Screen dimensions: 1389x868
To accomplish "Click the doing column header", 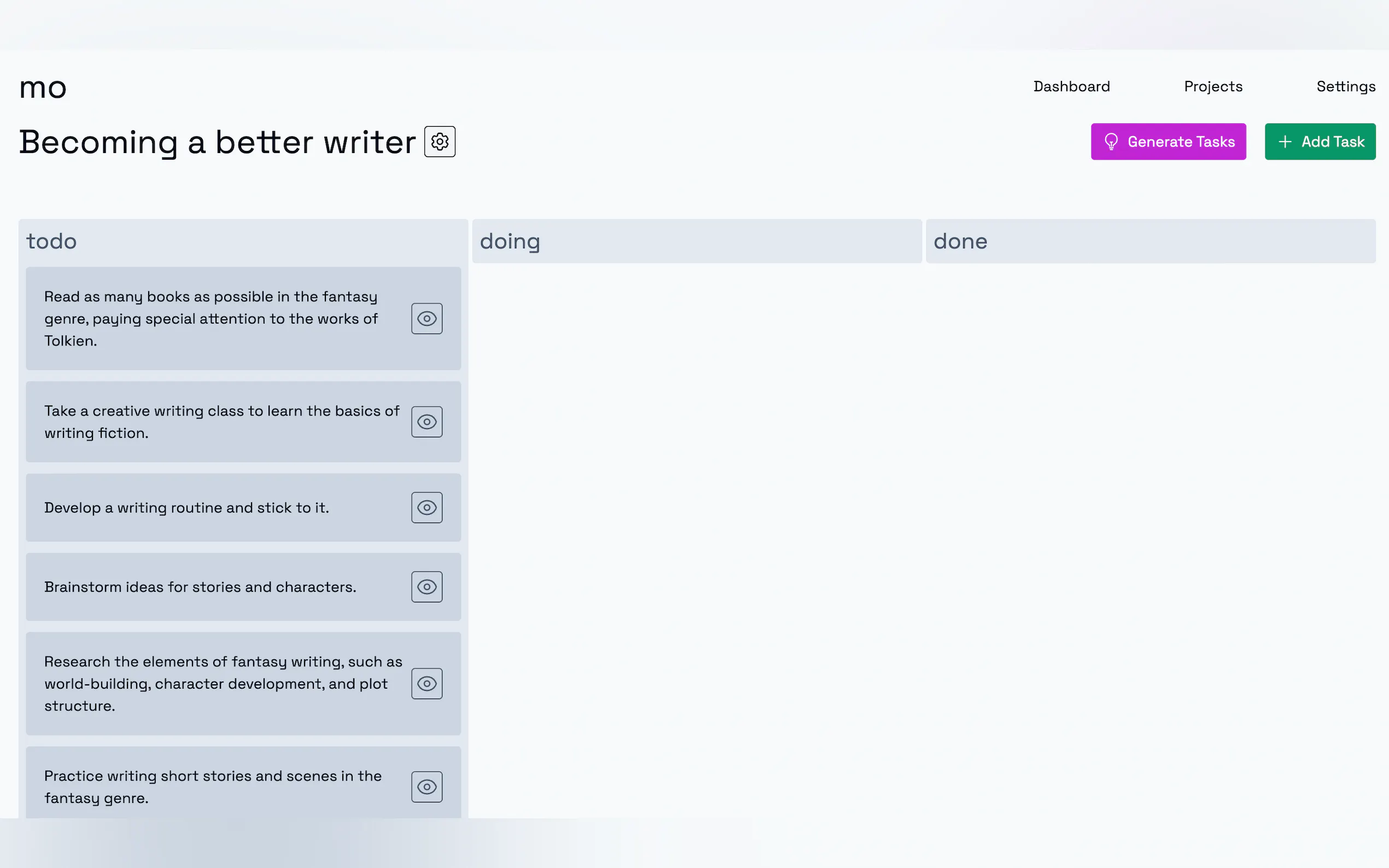I will (x=510, y=241).
